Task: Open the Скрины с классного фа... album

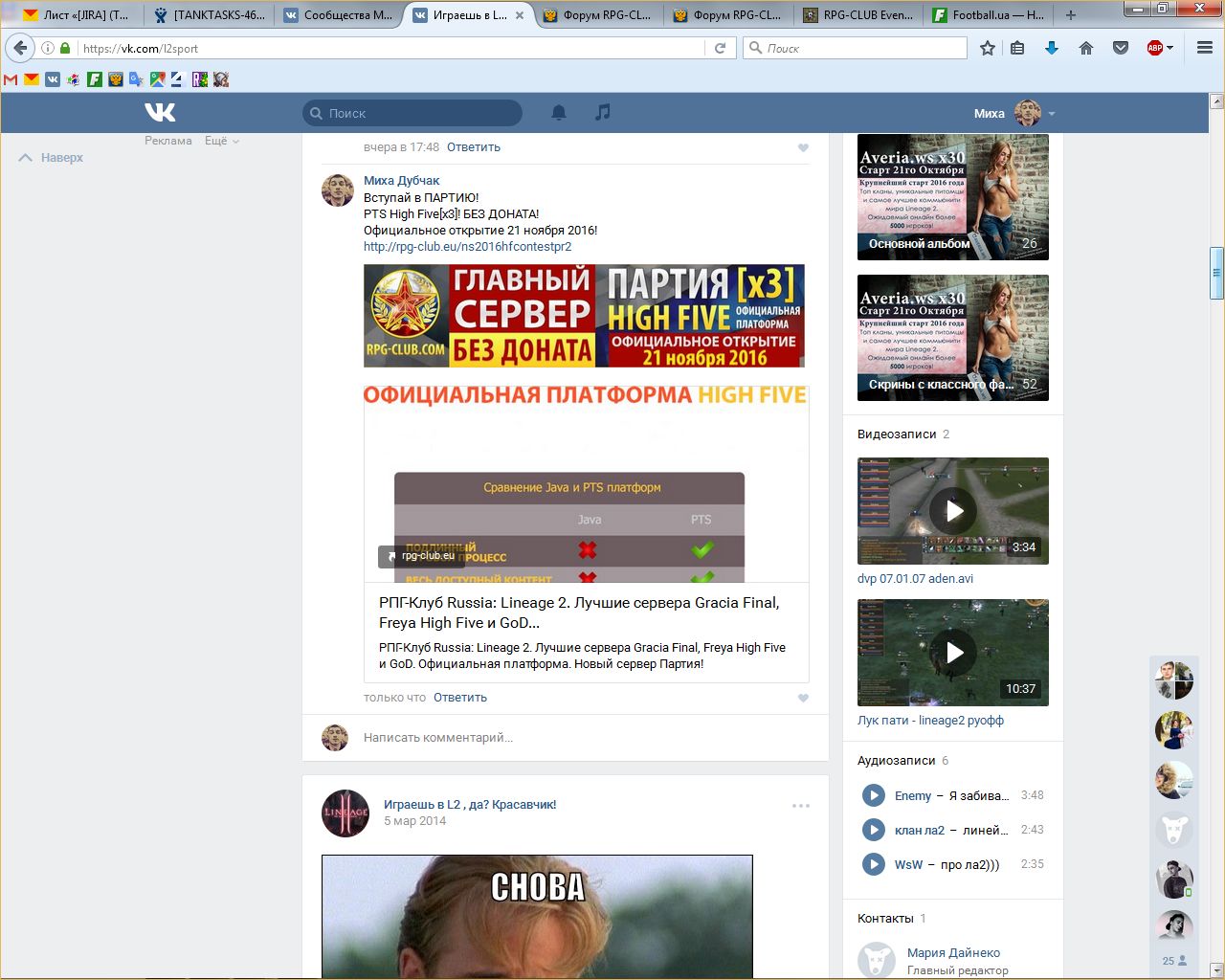Action: 953,338
